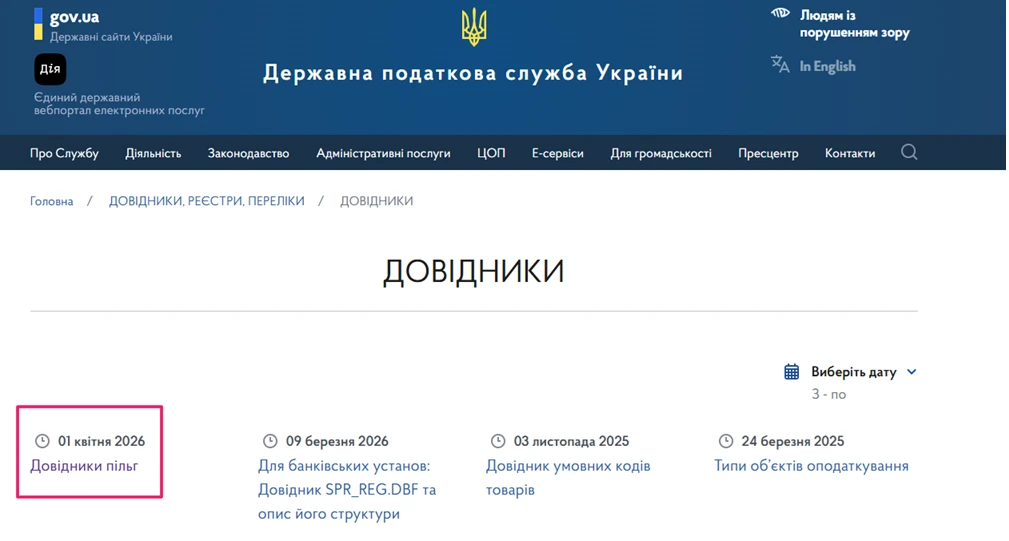Click clock icon beside 03 листопада 2025
This screenshot has width=1009, height=541.
[x=497, y=441]
